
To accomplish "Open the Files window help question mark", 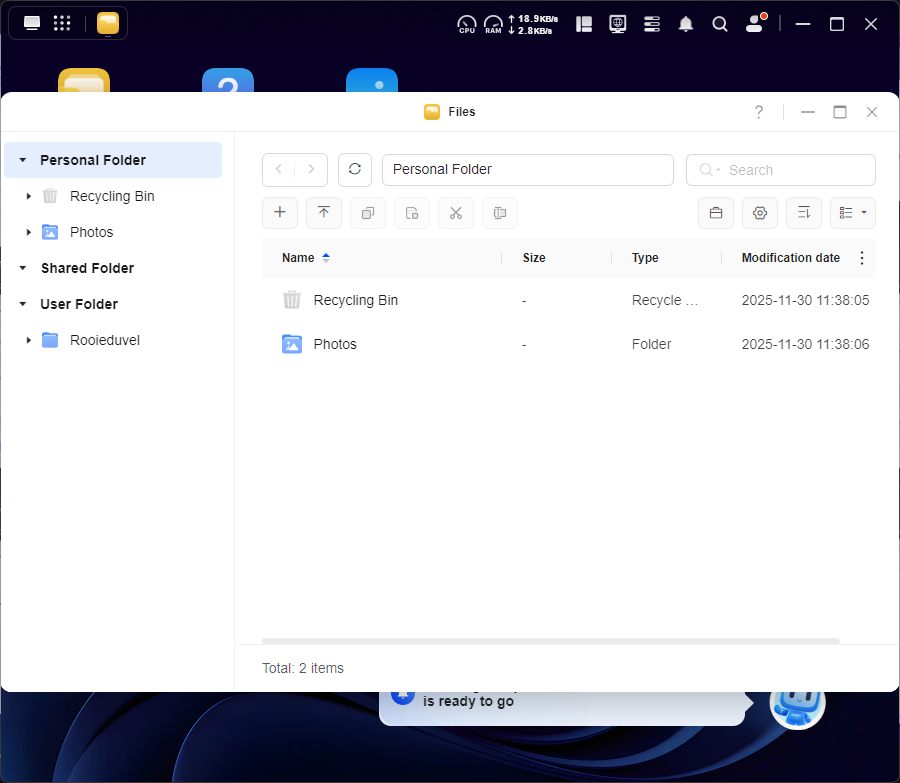I will (x=759, y=112).
